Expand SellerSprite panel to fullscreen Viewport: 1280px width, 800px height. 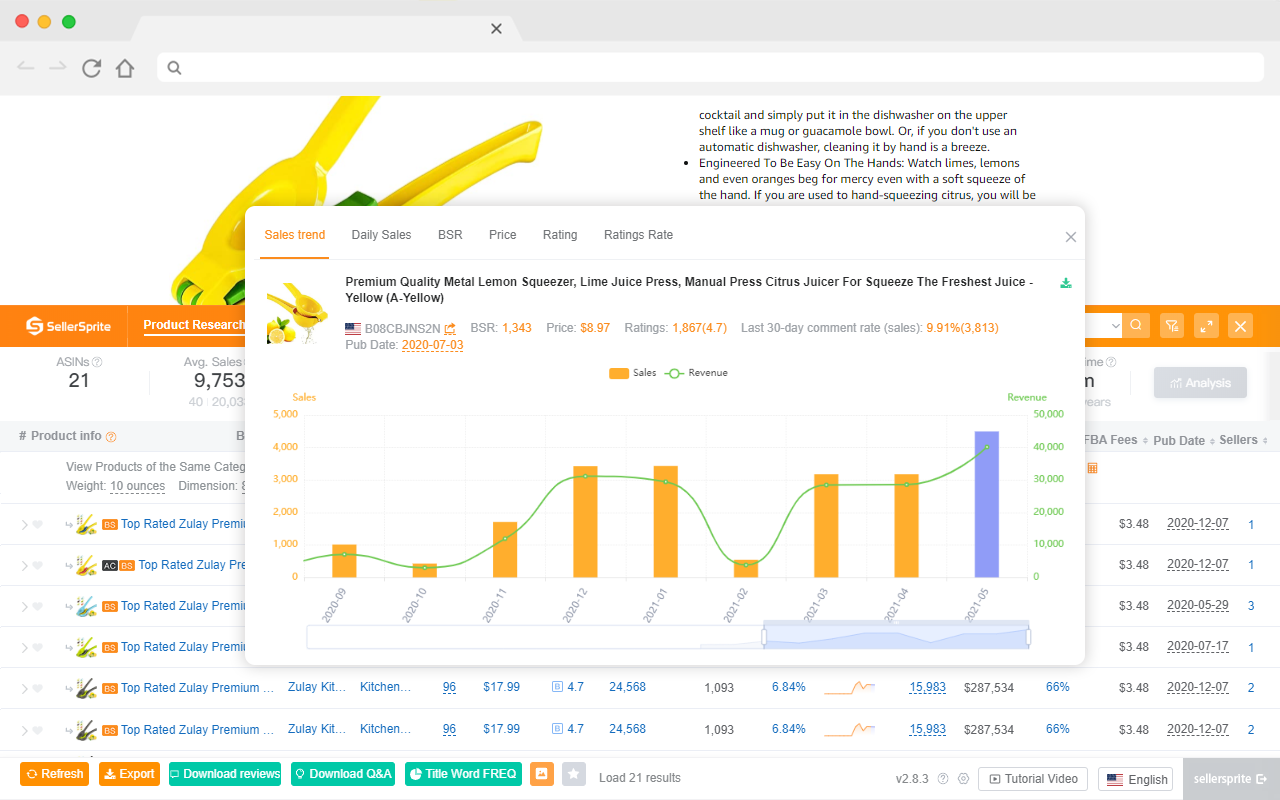(1206, 325)
